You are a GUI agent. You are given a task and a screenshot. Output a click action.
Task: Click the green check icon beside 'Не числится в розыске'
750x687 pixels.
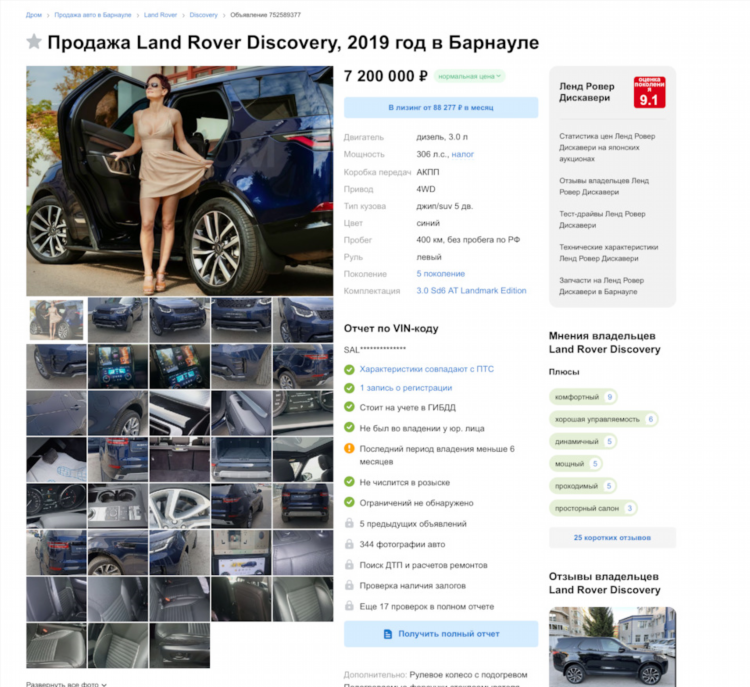tap(349, 482)
